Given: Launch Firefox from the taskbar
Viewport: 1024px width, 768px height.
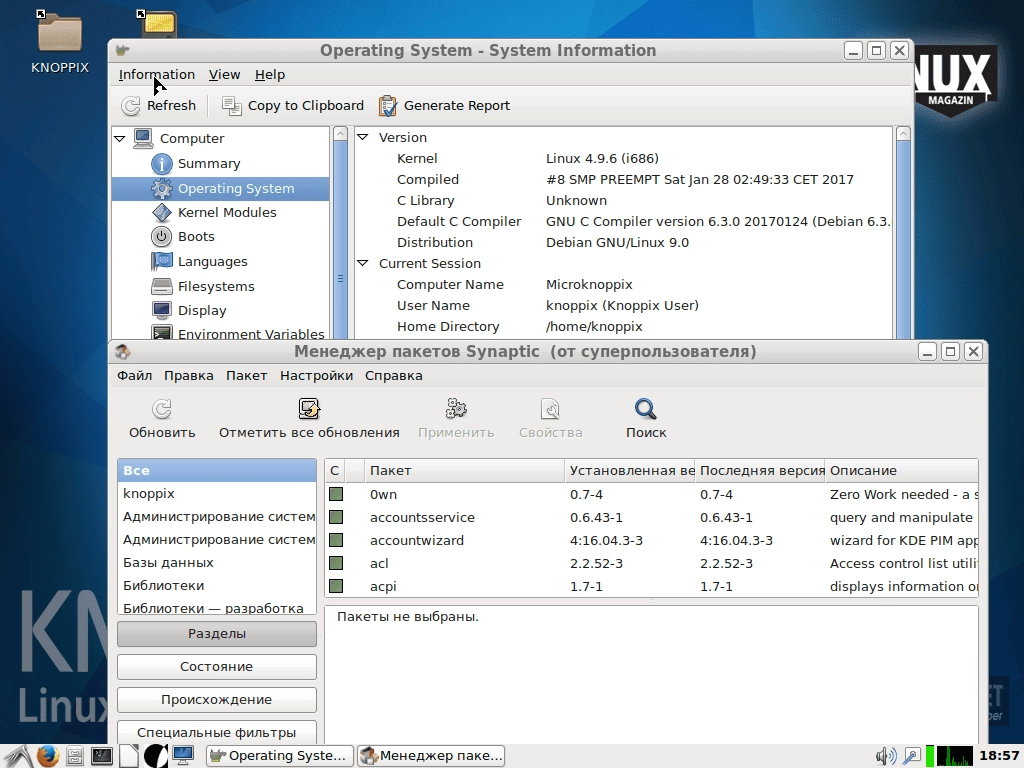Looking at the screenshot, I should pyautogui.click(x=48, y=756).
